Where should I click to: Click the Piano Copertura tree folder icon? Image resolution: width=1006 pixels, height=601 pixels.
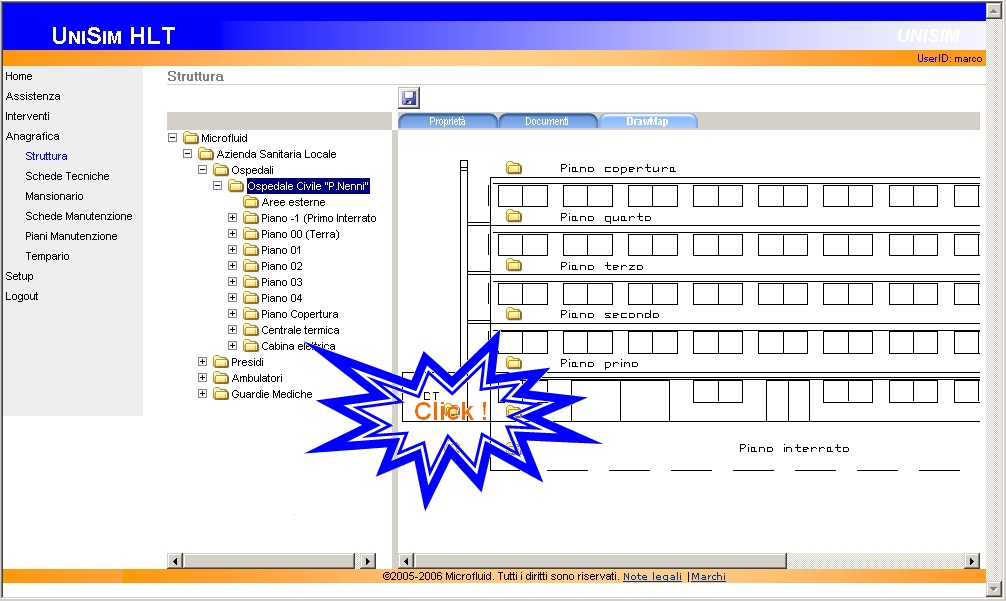[x=251, y=314]
